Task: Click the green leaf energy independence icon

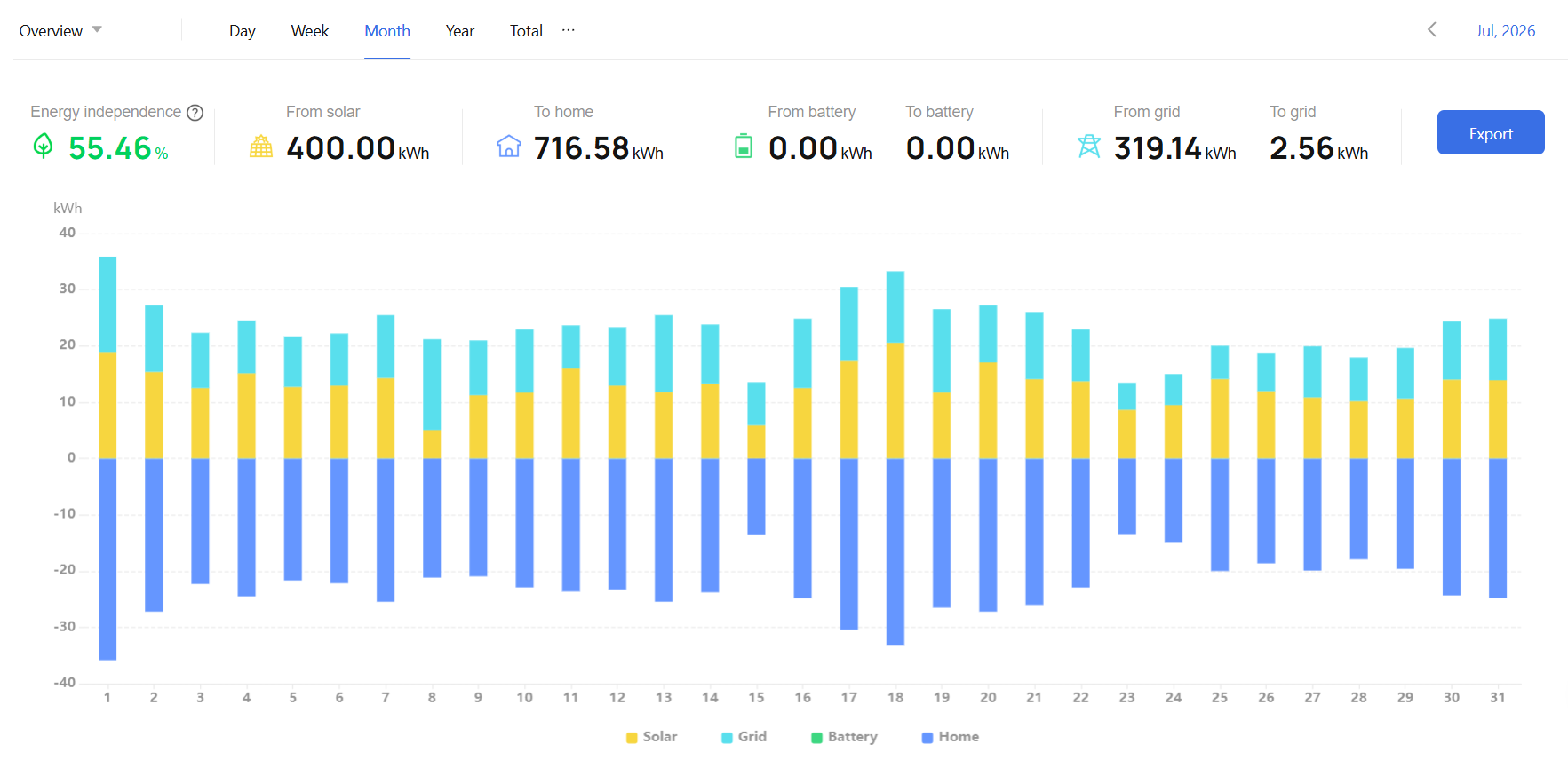Action: tap(43, 146)
